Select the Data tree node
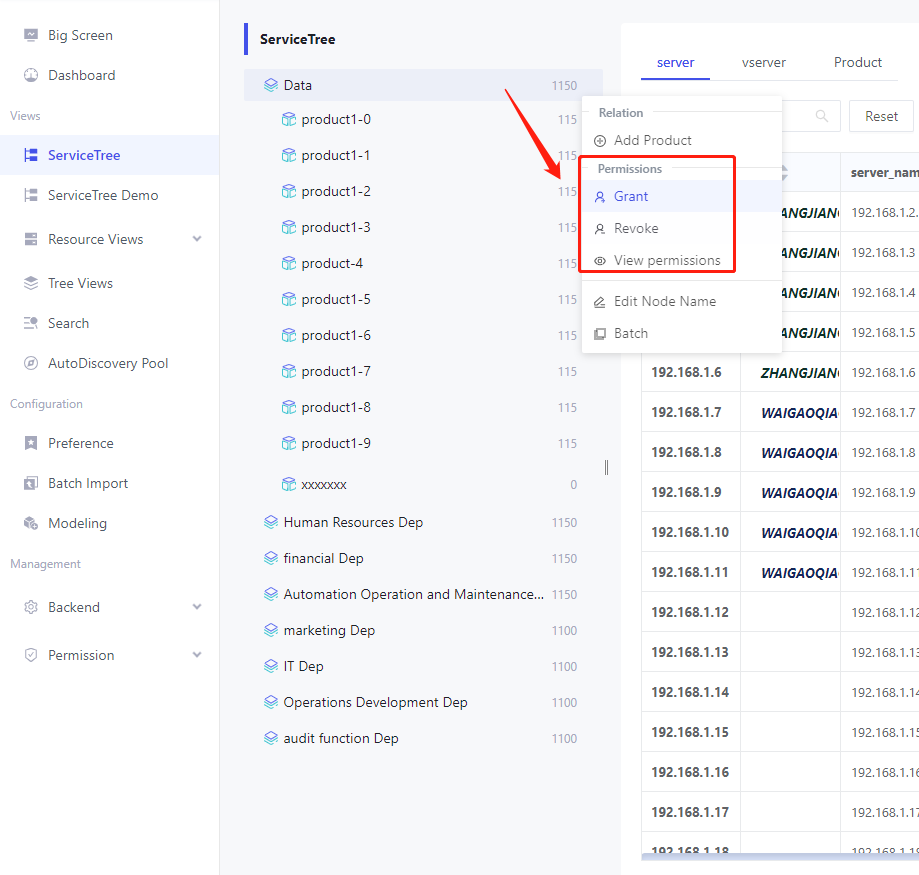Screen dimensions: 919x875 point(423,85)
